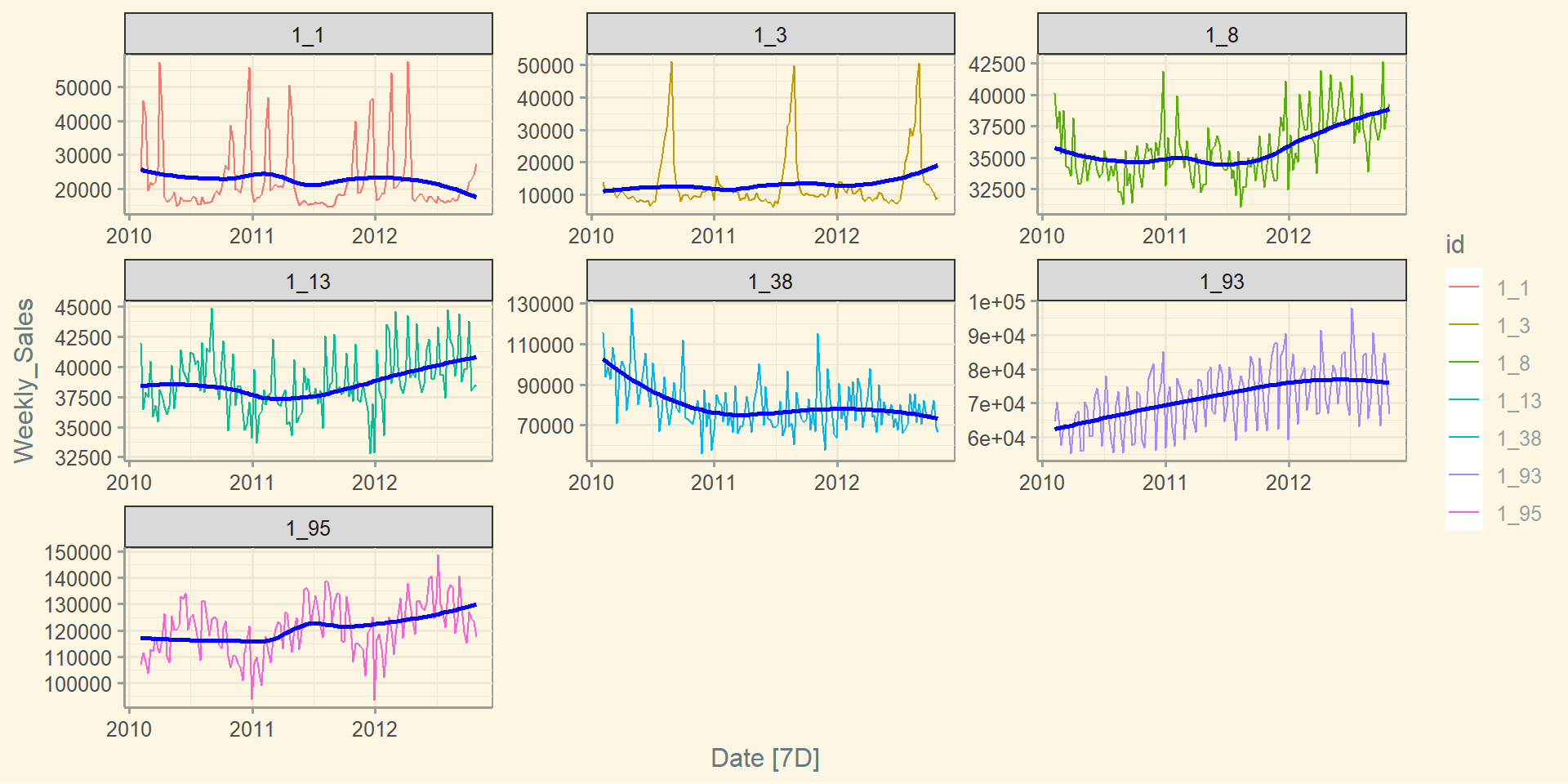This screenshot has width=1568, height=784.
Task: Select the gold 1_3 legend key
Action: click(x=1463, y=325)
